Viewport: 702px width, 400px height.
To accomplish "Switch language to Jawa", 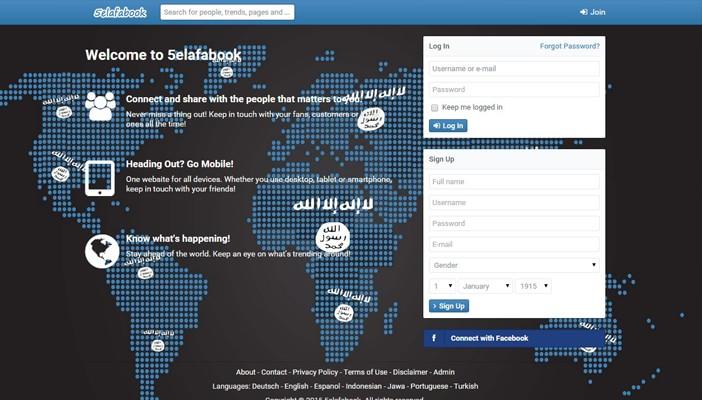I will (x=396, y=386).
